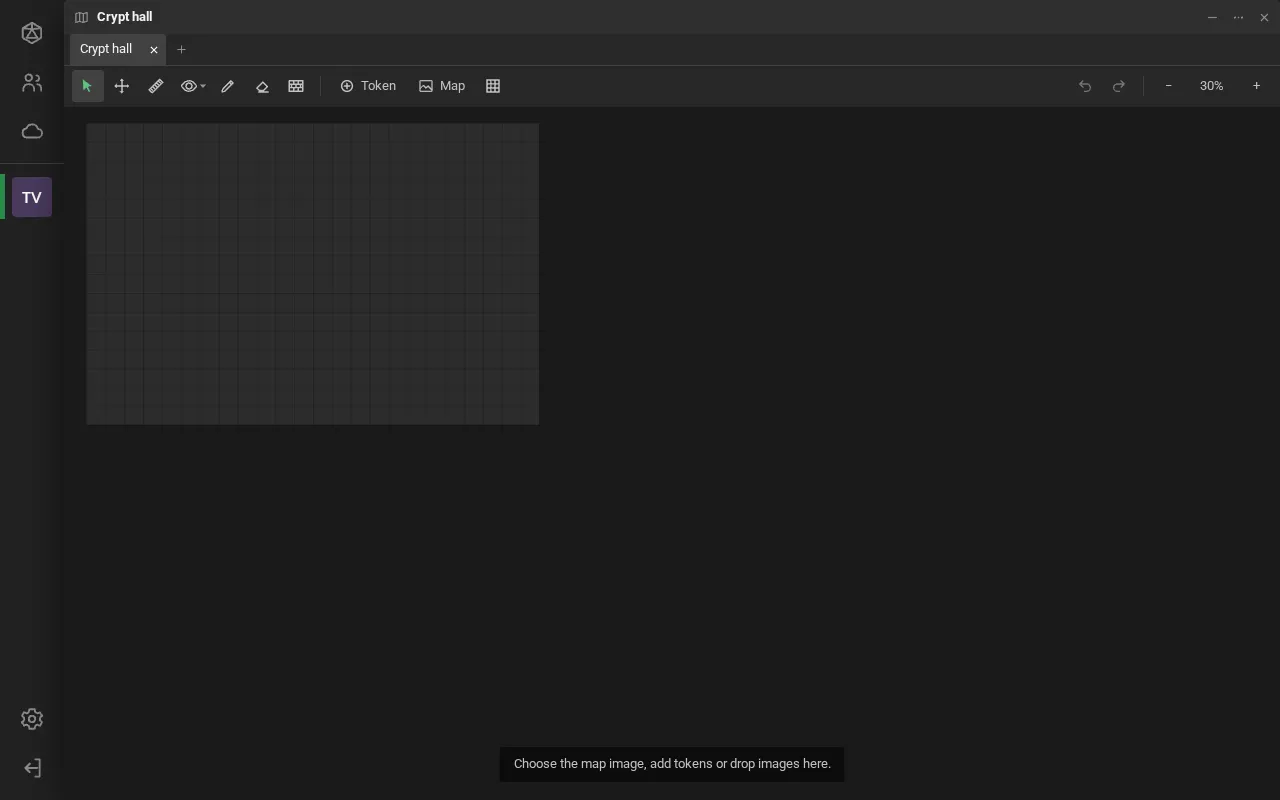Open settings gear in sidebar
The width and height of the screenshot is (1280, 800).
pyautogui.click(x=32, y=719)
